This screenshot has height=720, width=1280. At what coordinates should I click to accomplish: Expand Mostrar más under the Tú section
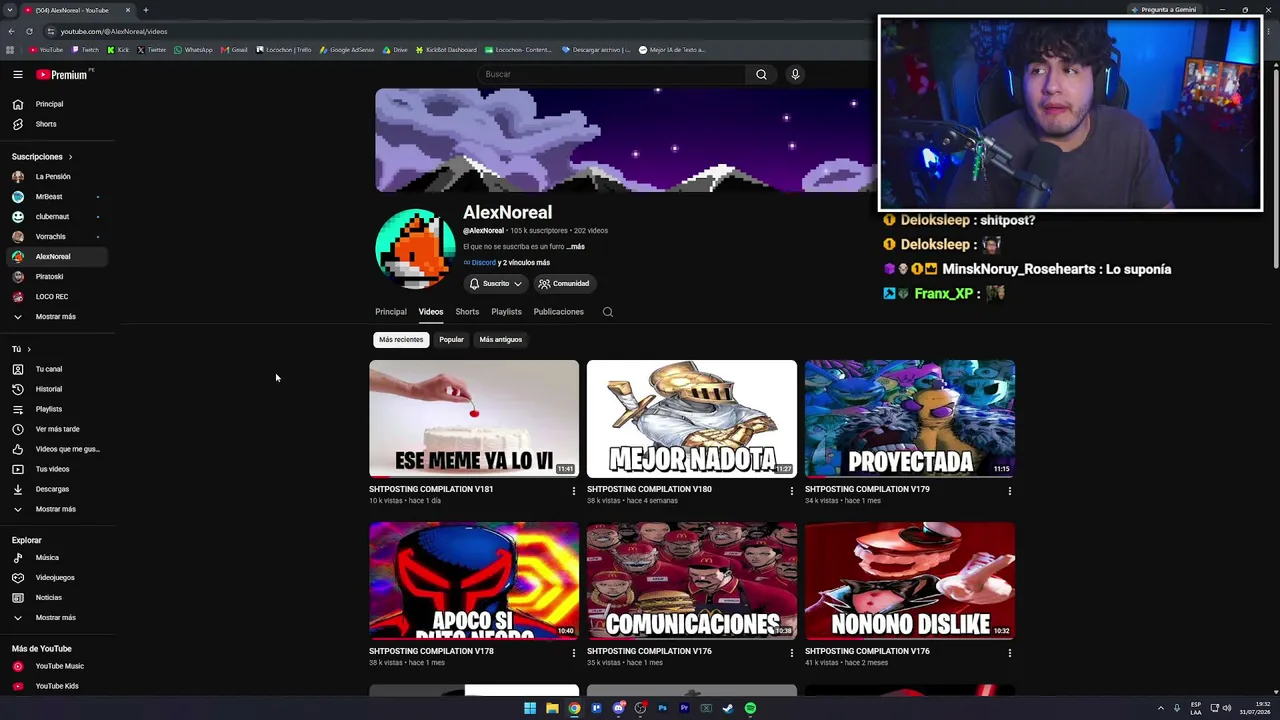56,509
